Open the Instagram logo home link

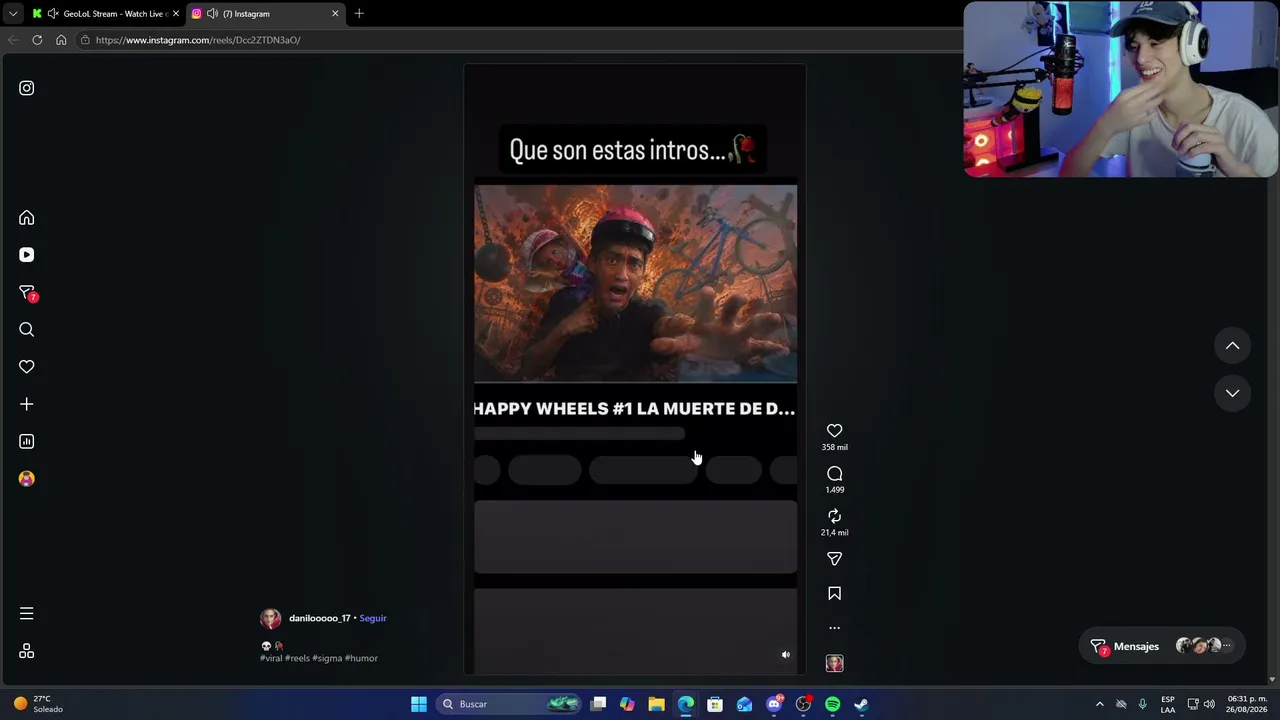coord(27,88)
